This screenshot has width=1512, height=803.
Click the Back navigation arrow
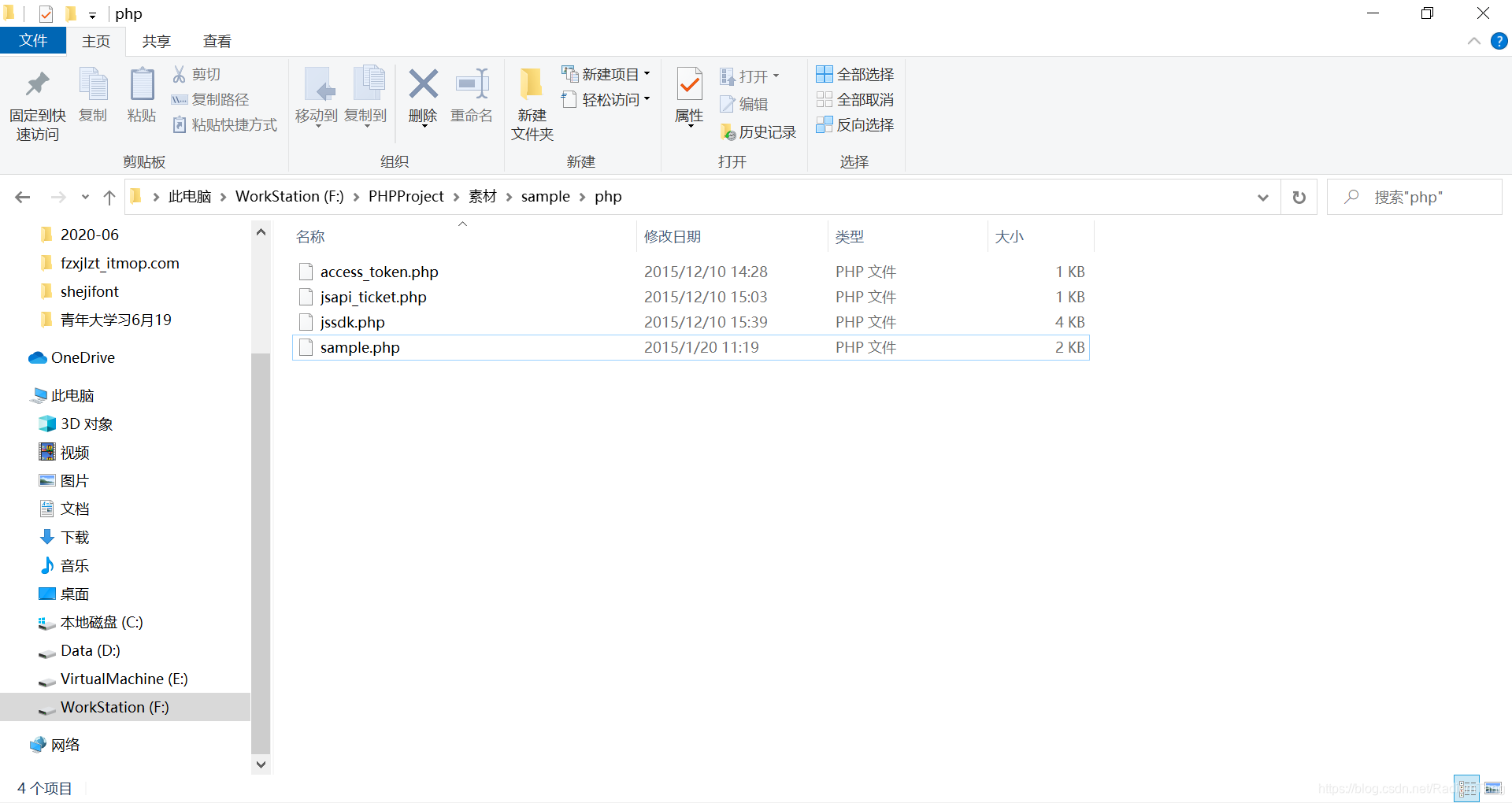(23, 197)
